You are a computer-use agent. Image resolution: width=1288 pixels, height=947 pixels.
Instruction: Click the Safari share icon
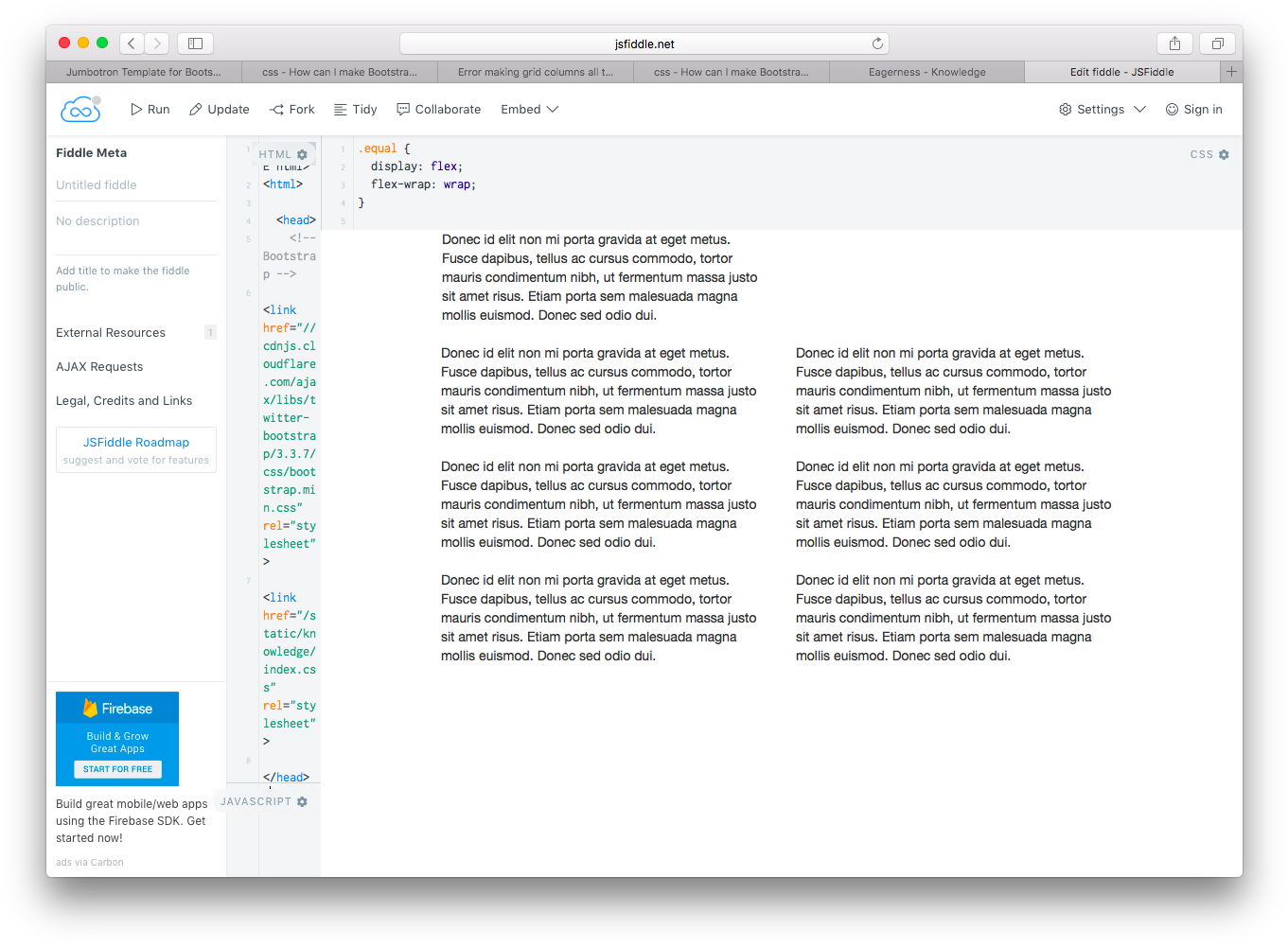(x=1174, y=44)
